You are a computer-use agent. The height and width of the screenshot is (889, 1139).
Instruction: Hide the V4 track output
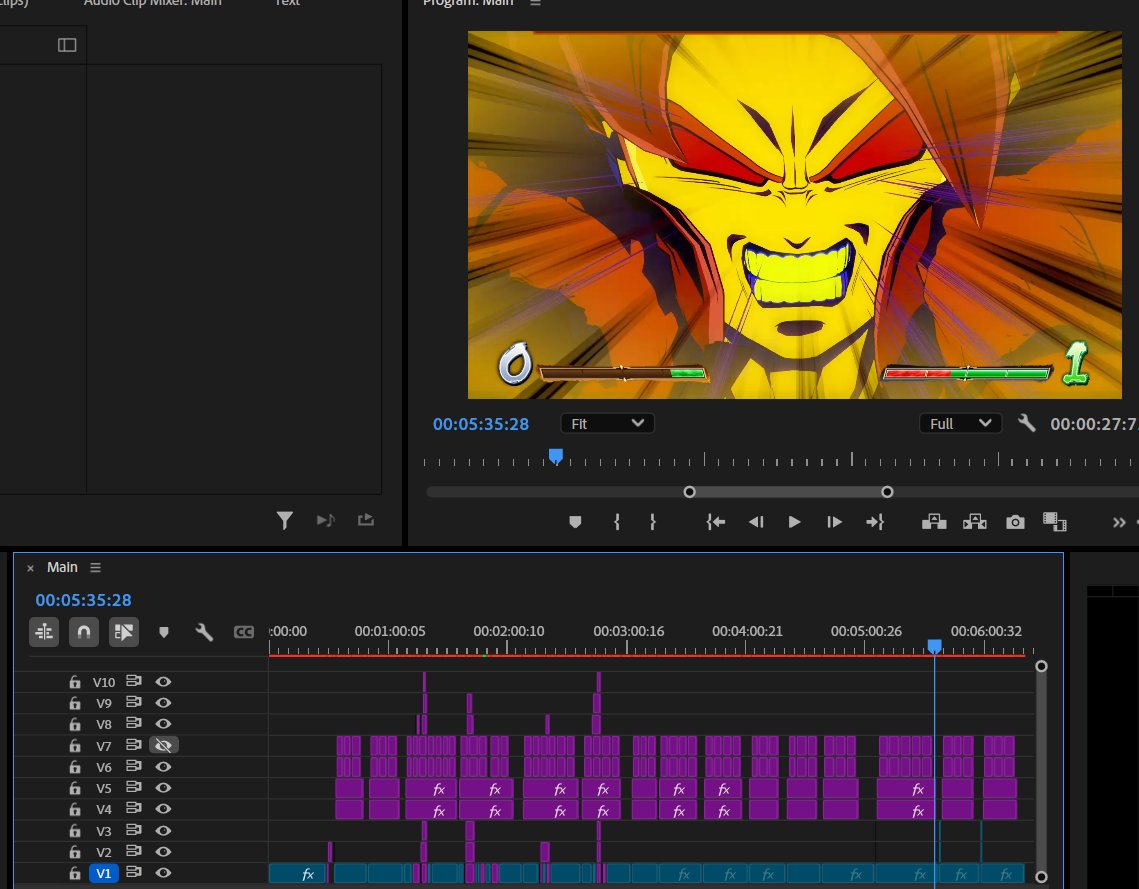(163, 808)
